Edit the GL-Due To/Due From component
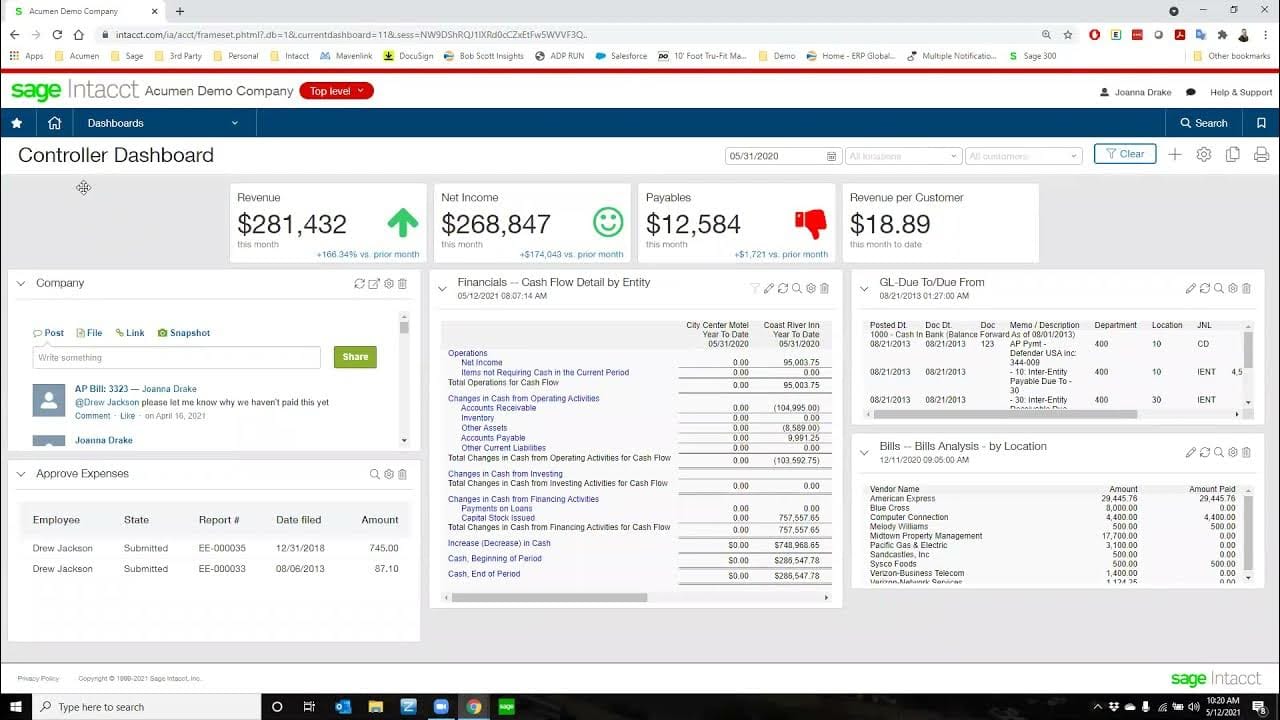Image resolution: width=1280 pixels, height=720 pixels. tap(1191, 288)
